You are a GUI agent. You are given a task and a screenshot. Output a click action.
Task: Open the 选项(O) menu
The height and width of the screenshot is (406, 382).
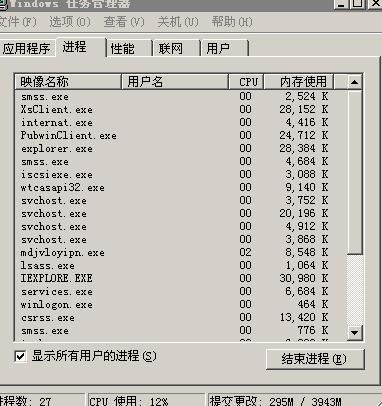coord(70,22)
